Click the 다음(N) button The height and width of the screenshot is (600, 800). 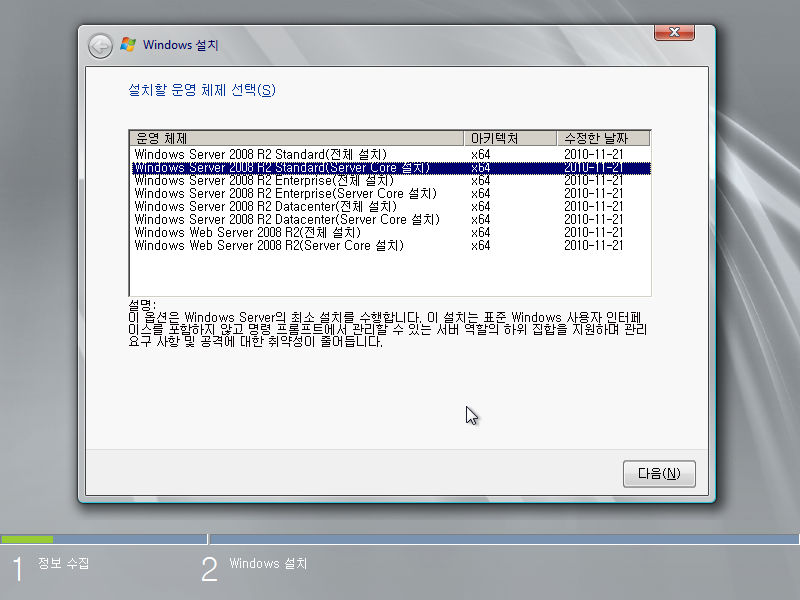pyautogui.click(x=659, y=473)
